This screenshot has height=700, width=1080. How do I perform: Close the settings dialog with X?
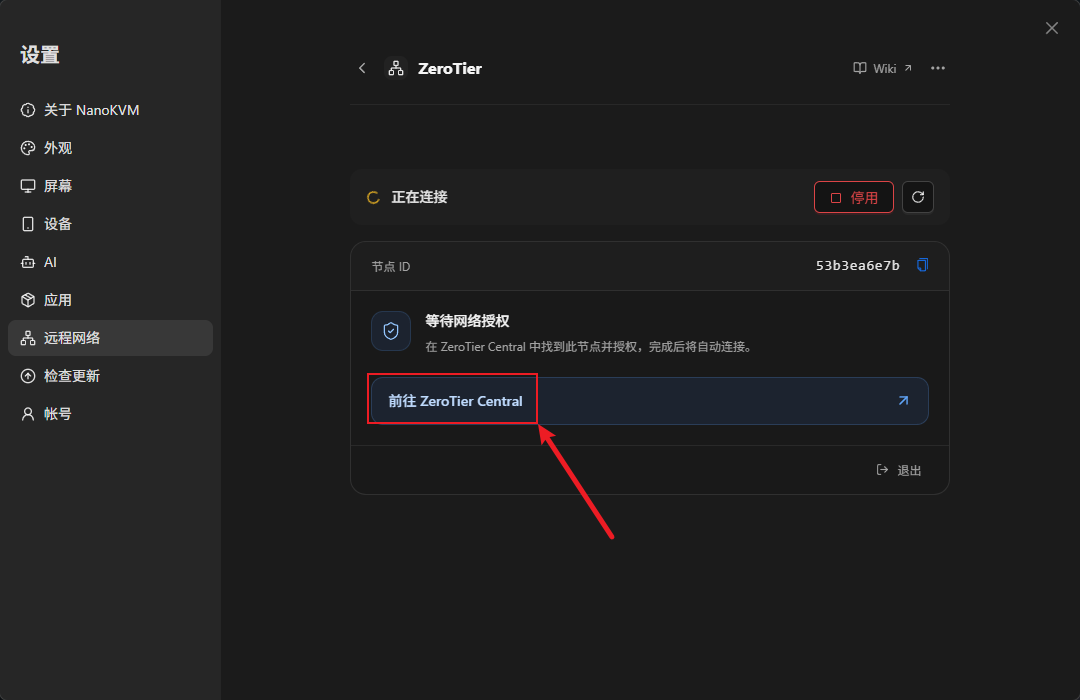(x=1051, y=28)
